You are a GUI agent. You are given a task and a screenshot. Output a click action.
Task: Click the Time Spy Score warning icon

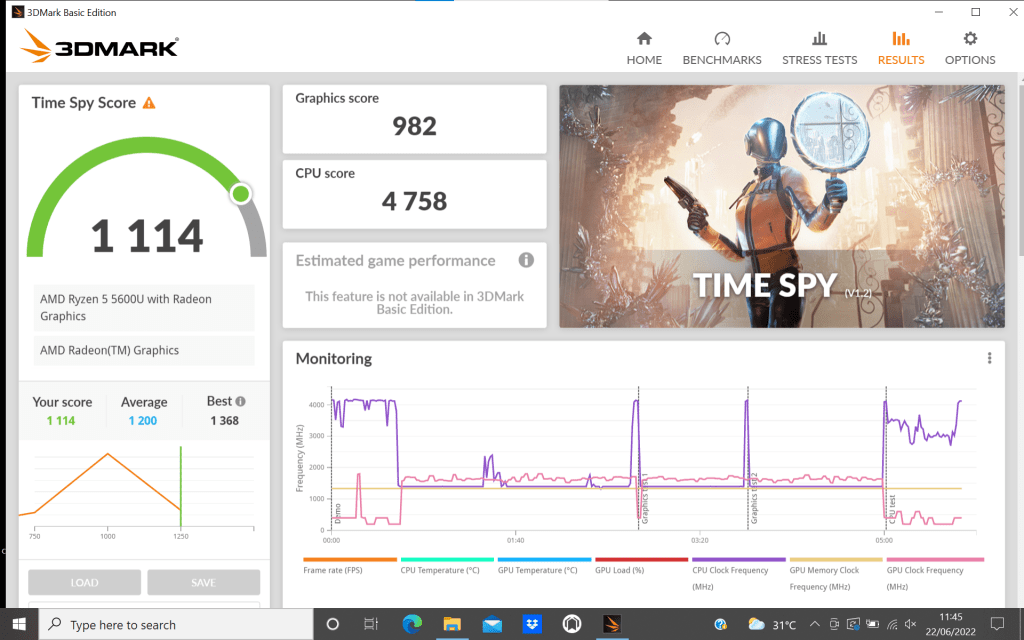point(149,103)
